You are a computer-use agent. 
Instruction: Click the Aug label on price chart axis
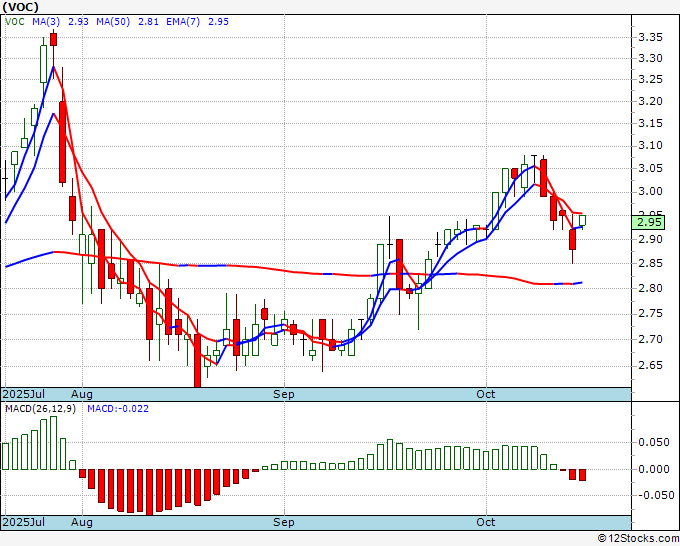click(82, 394)
